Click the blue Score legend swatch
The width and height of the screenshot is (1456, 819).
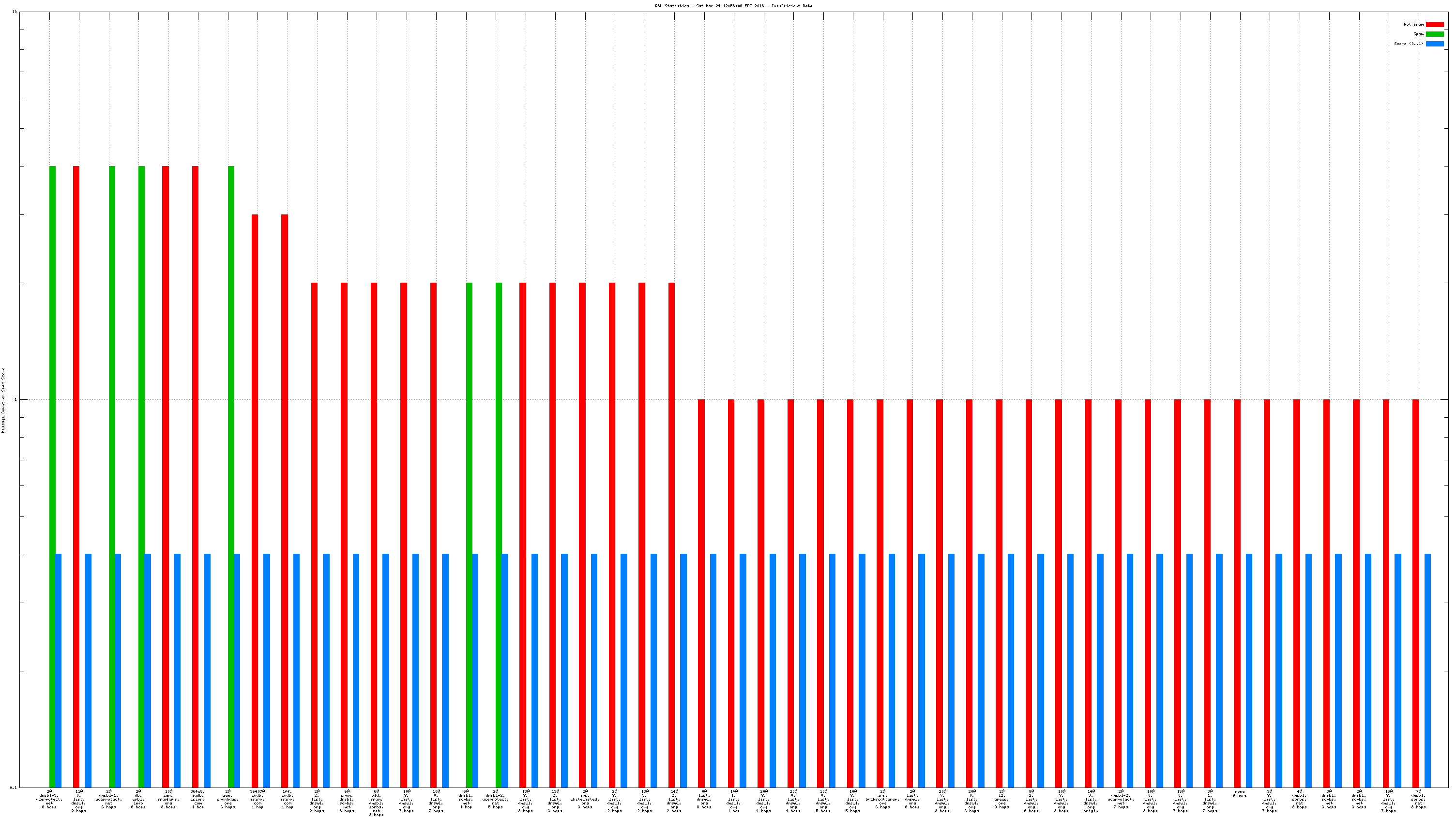(1435, 44)
